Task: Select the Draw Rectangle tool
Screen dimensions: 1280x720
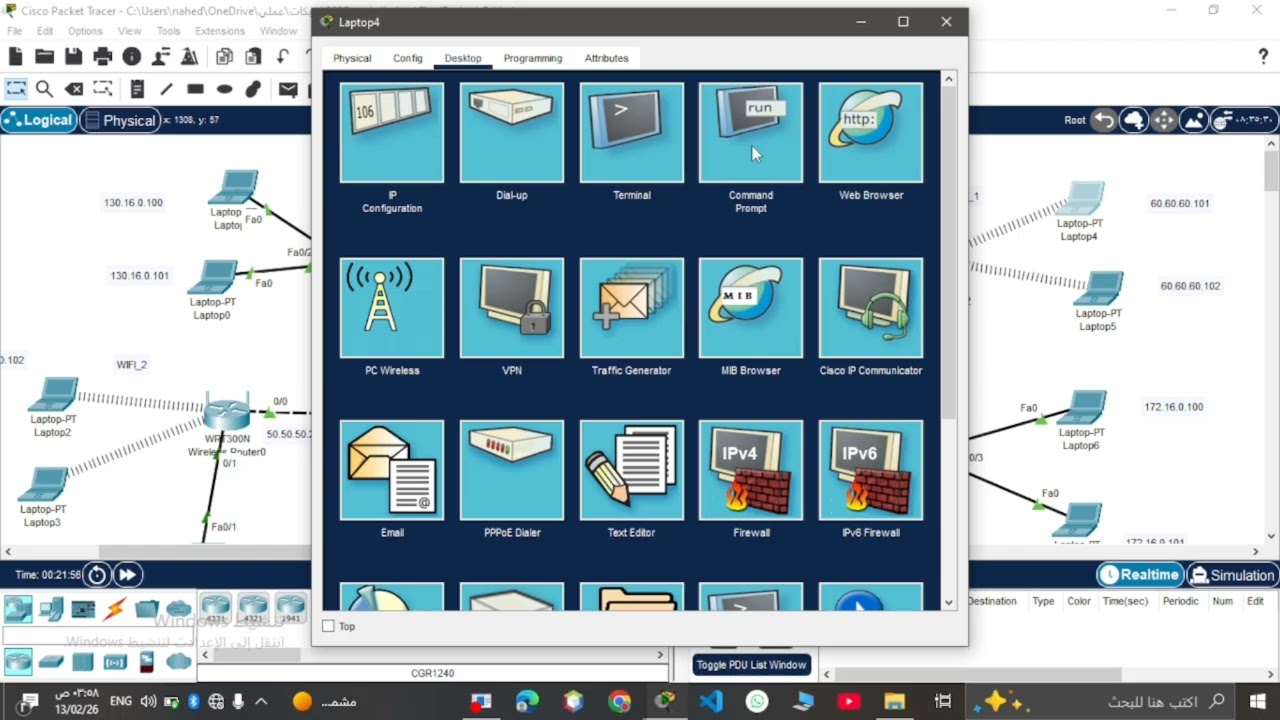Action: (195, 89)
